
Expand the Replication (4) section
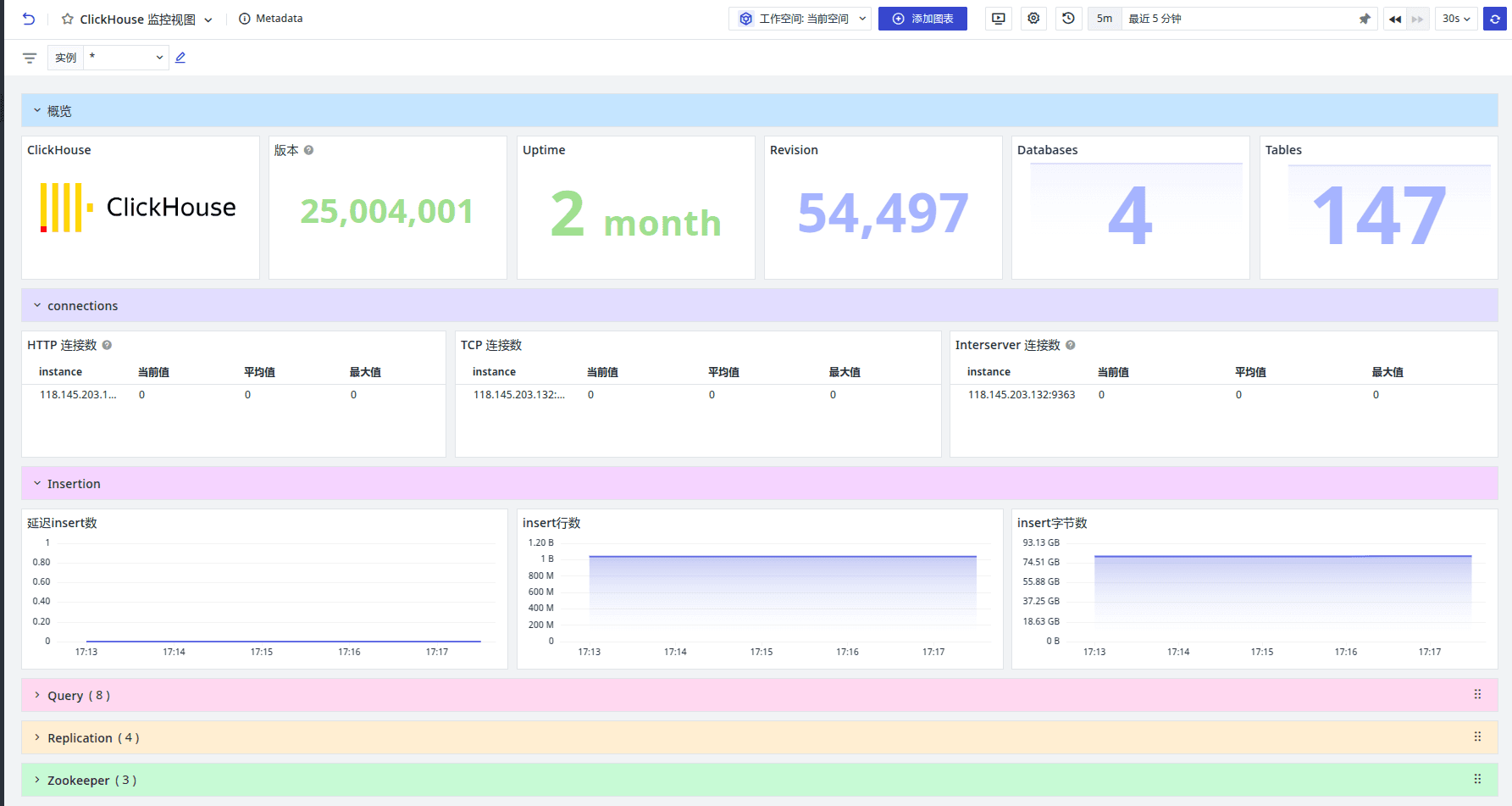(37, 738)
